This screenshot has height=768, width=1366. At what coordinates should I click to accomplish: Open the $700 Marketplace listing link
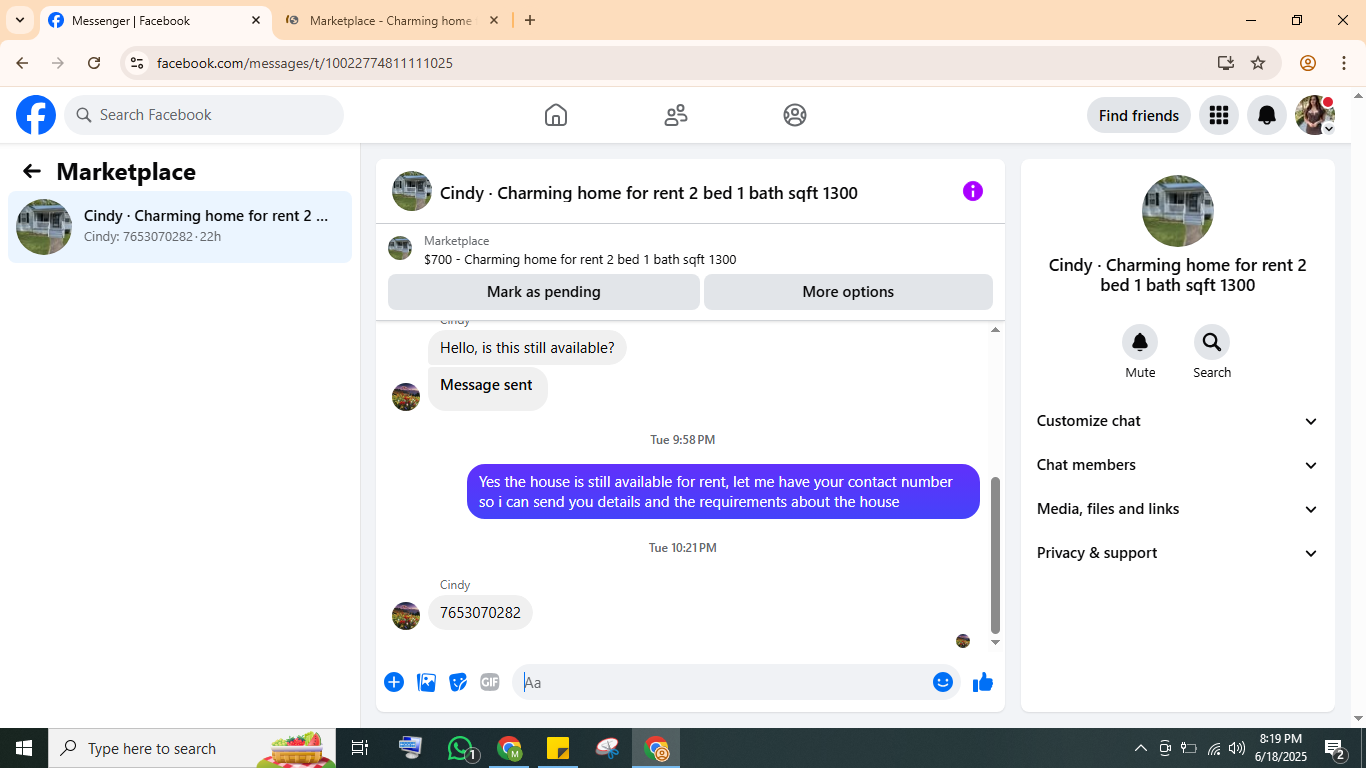[580, 260]
